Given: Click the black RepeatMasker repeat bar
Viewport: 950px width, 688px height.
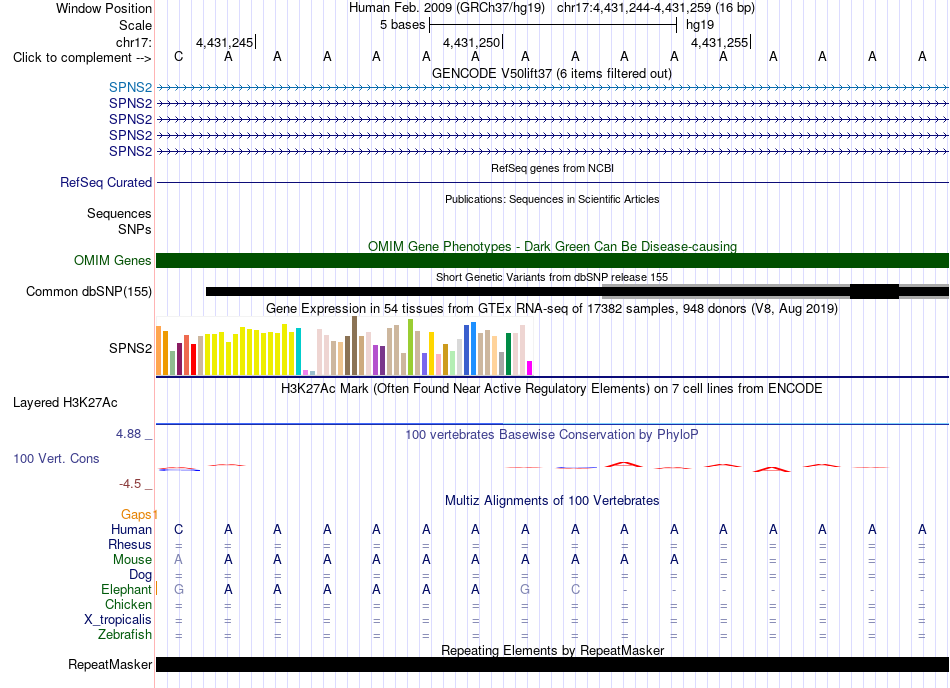Looking at the screenshot, I should tap(552, 664).
